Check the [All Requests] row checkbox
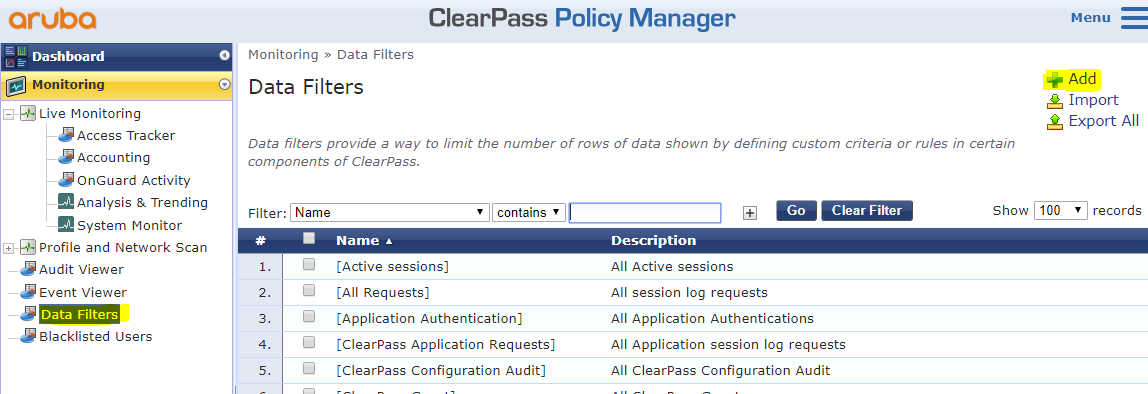This screenshot has width=1148, height=394. pos(309,290)
